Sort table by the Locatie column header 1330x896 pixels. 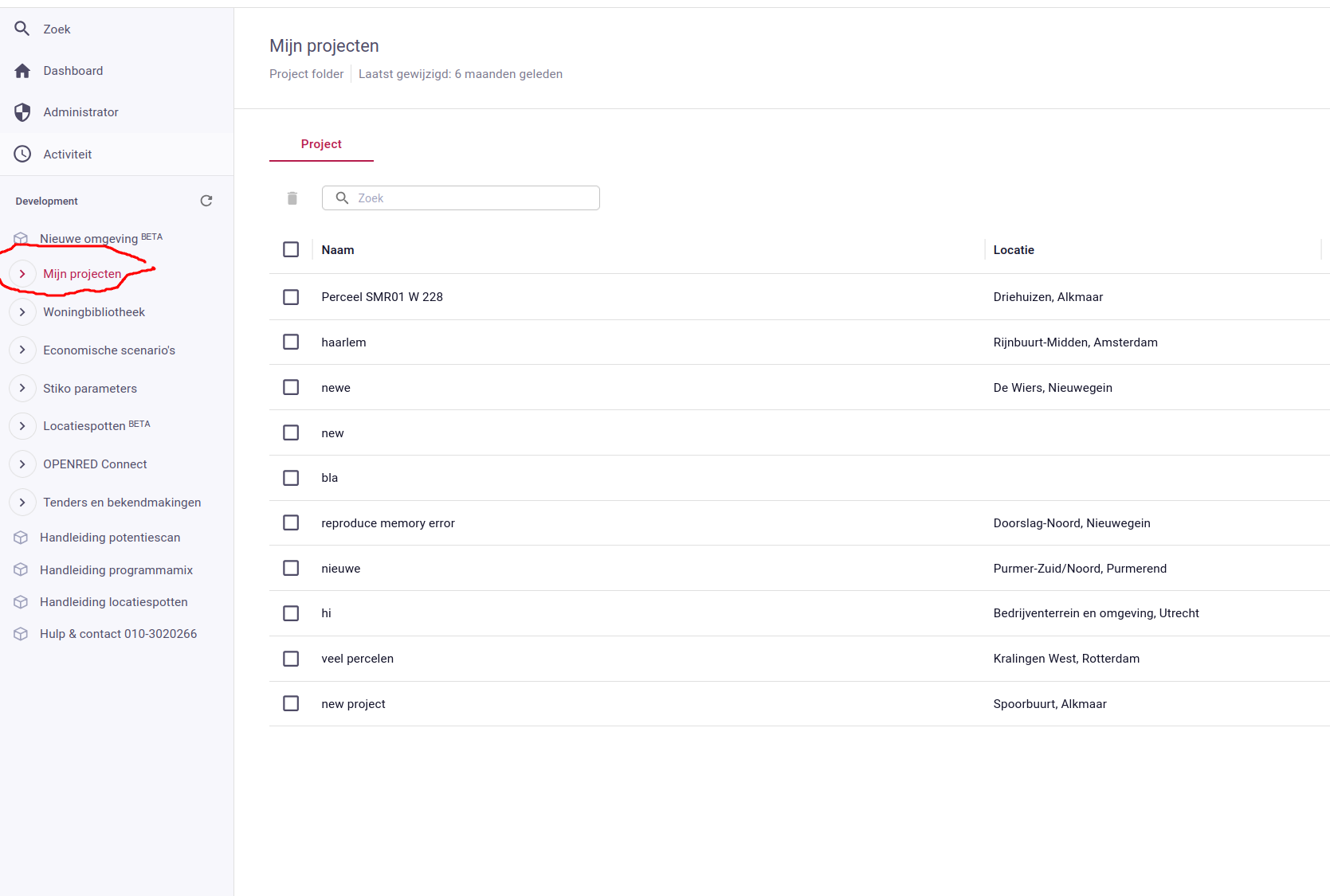pyautogui.click(x=1014, y=250)
